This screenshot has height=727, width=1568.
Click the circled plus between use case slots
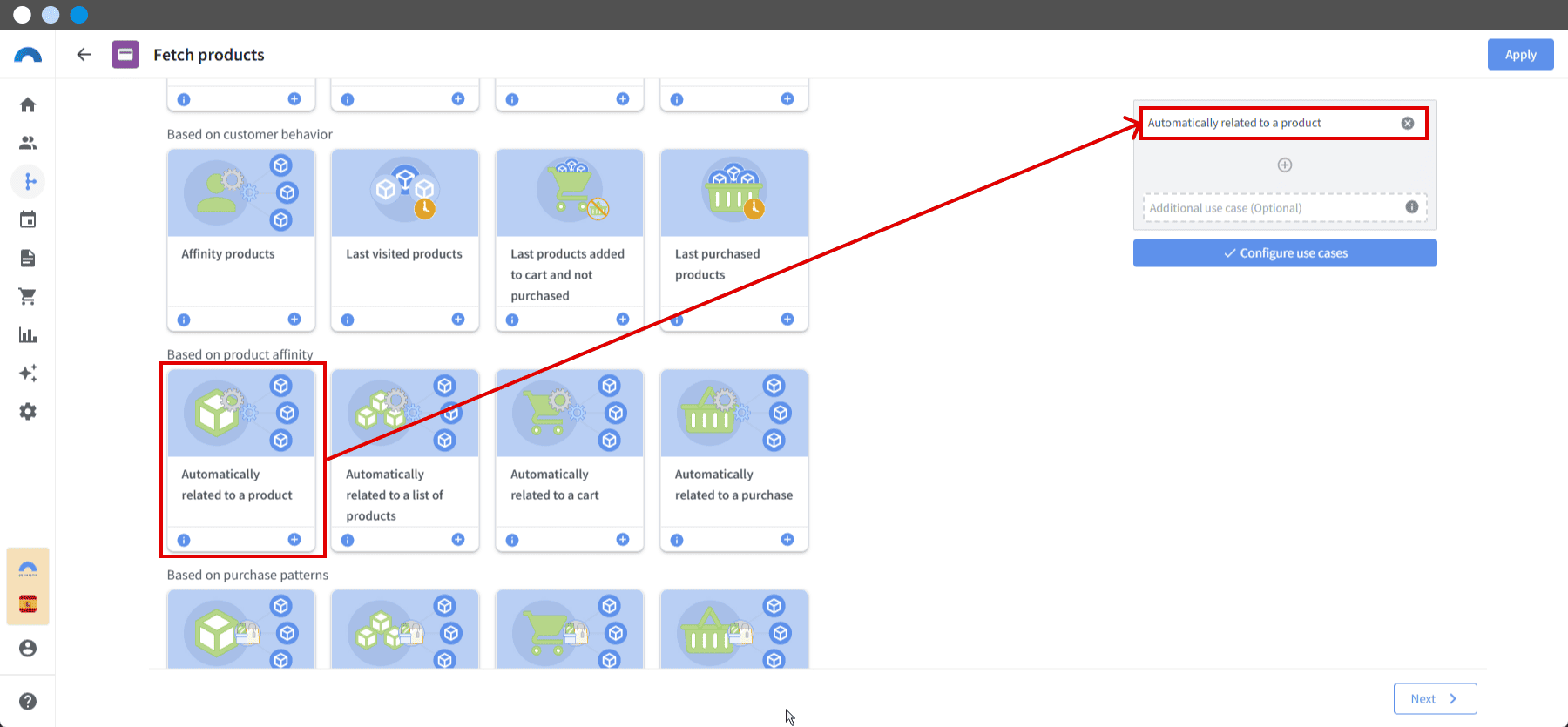[1285, 165]
